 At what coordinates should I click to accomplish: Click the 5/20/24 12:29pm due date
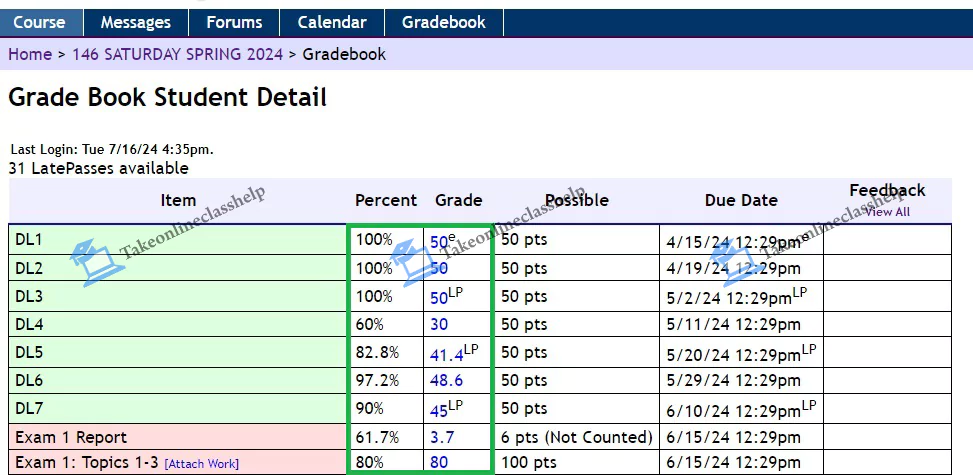(x=733, y=355)
